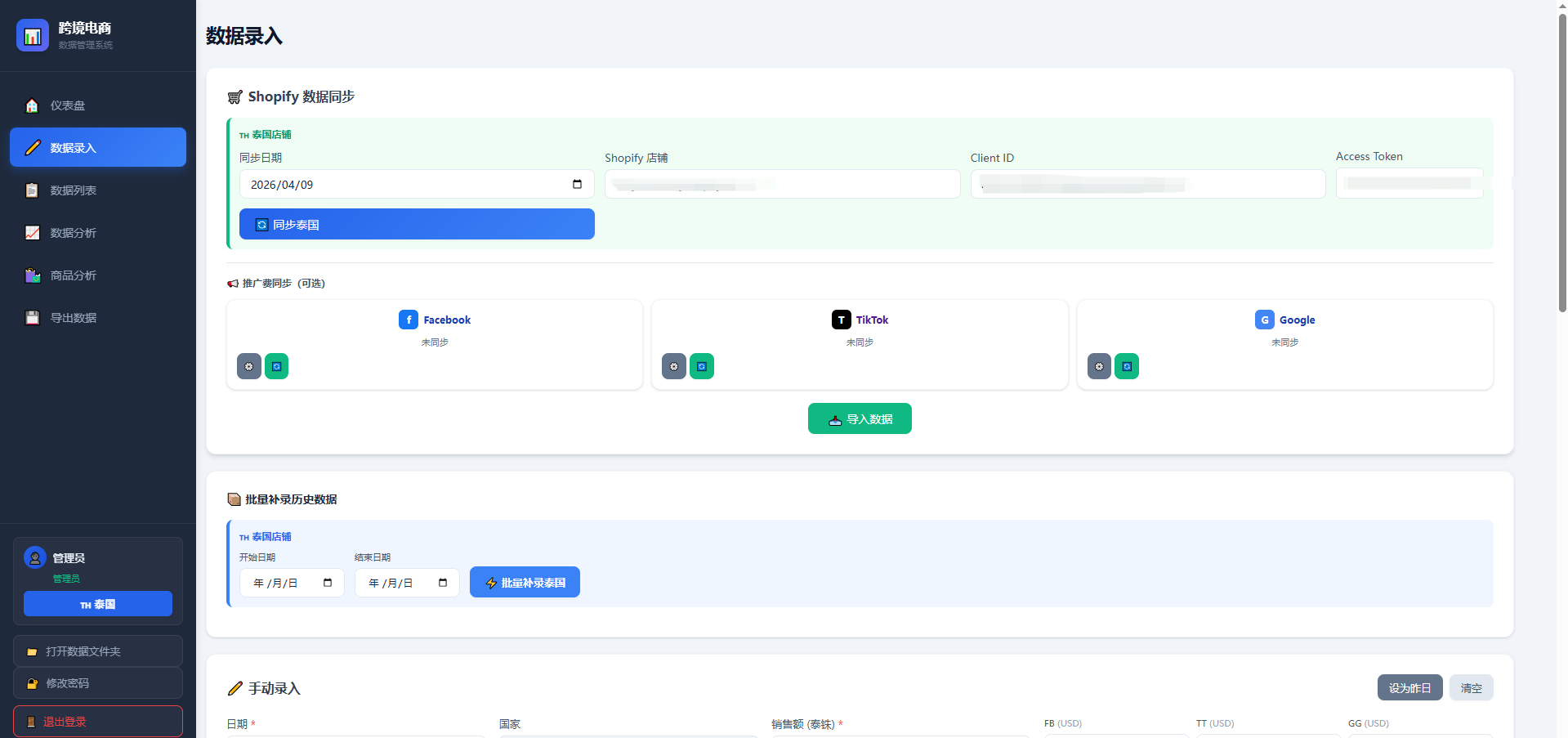Click the FB (USD) field label
Viewport: 1568px width, 738px height.
[1063, 723]
